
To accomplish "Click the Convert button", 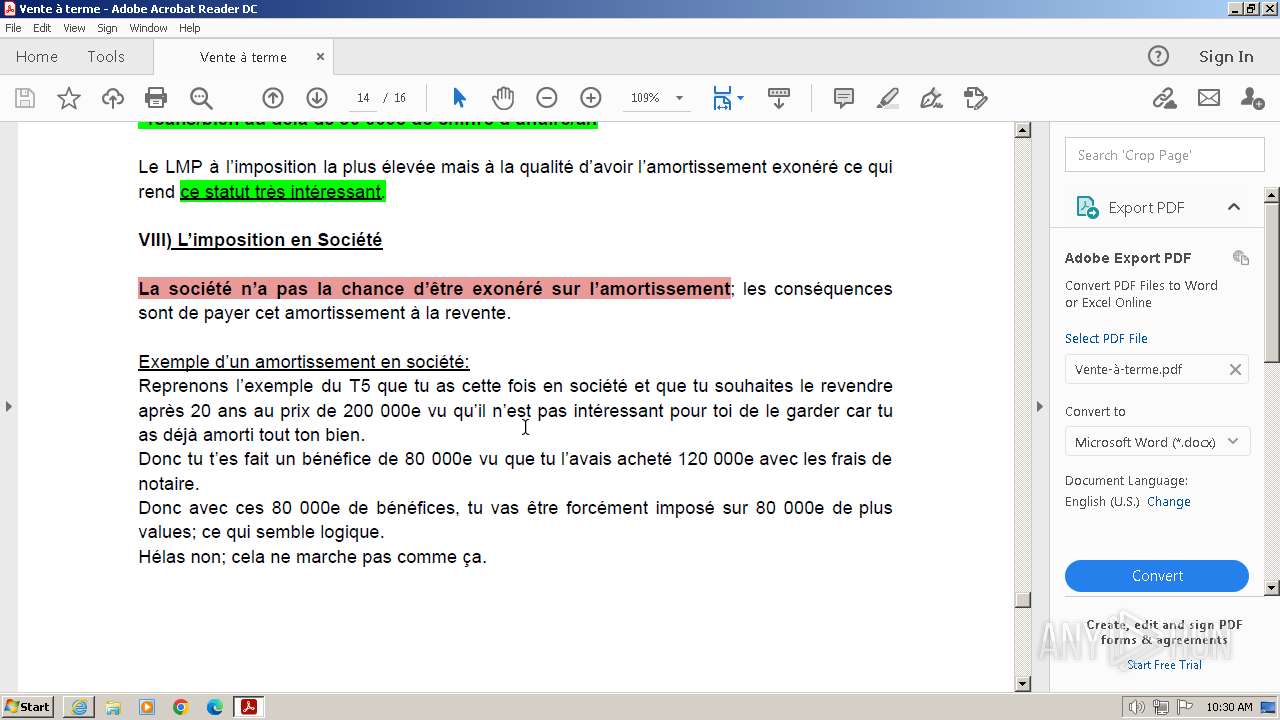I will [1157, 576].
